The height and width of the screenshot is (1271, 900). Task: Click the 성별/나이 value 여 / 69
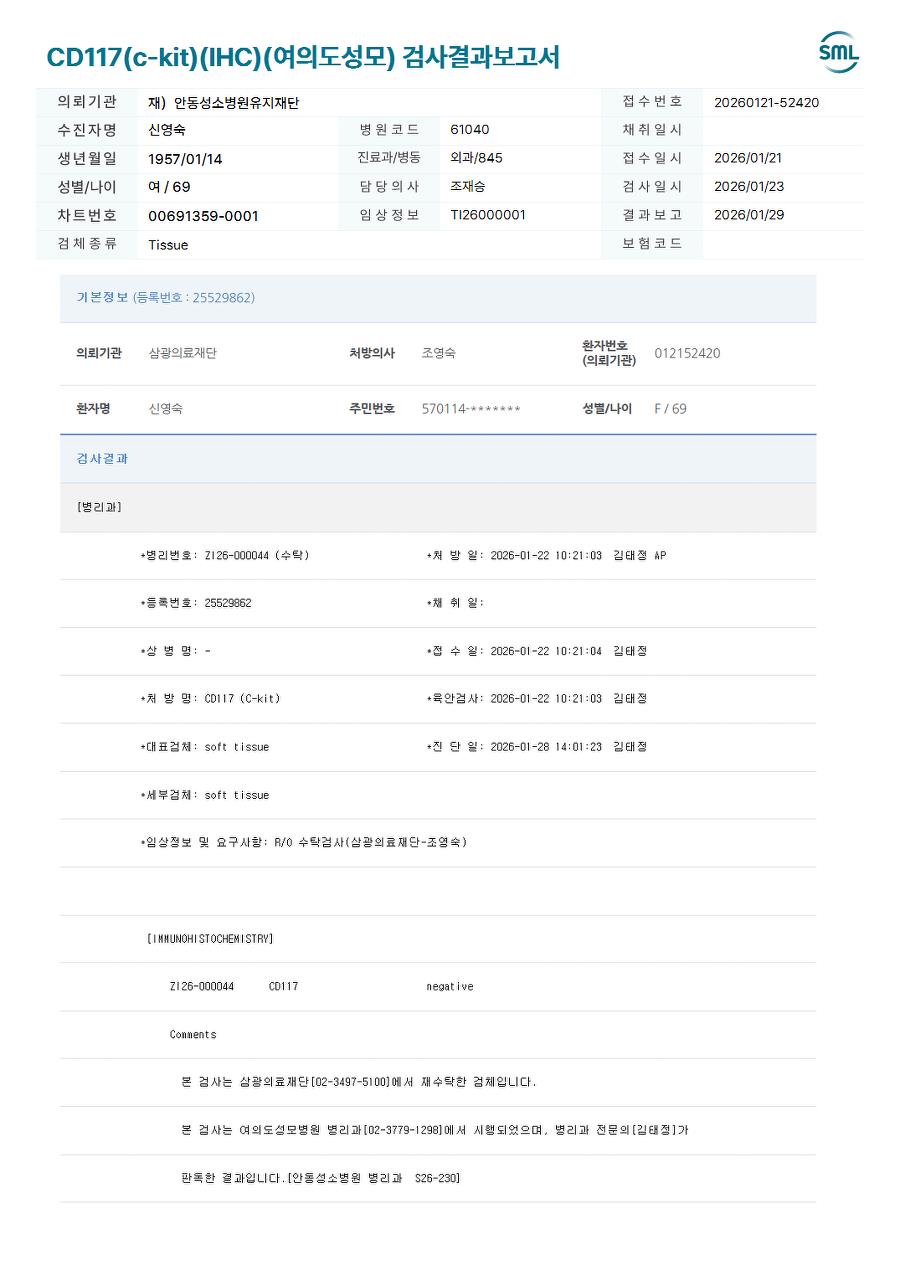pyautogui.click(x=169, y=187)
